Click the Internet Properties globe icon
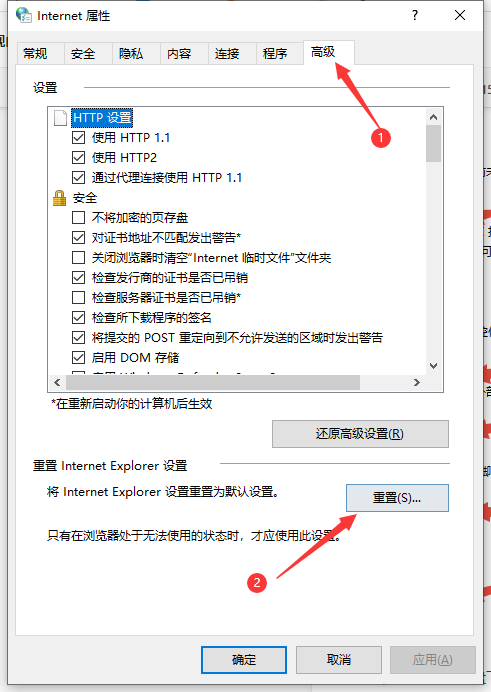Image resolution: width=491 pixels, height=692 pixels. click(24, 15)
